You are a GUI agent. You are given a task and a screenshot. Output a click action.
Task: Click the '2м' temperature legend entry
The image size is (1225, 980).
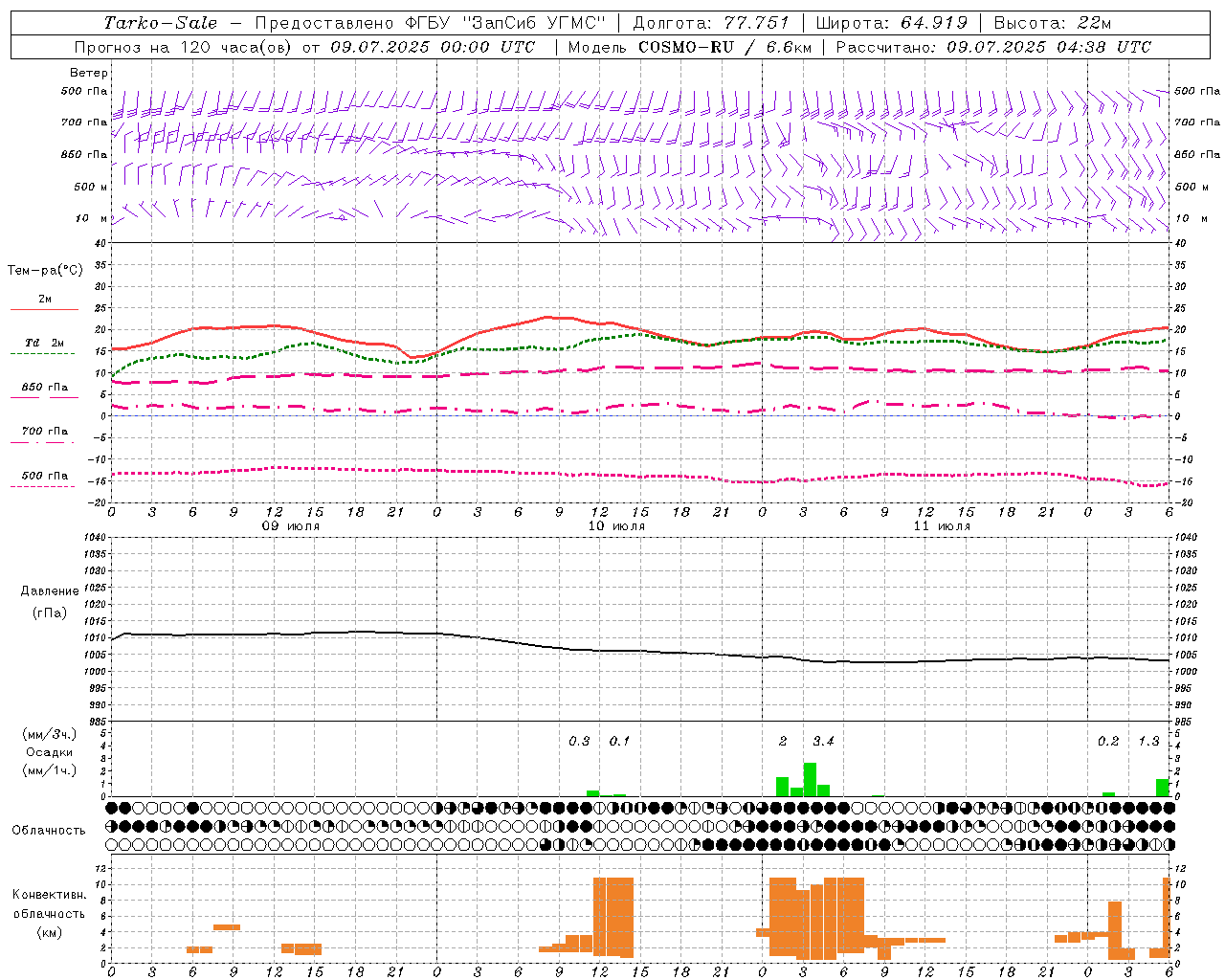45,299
